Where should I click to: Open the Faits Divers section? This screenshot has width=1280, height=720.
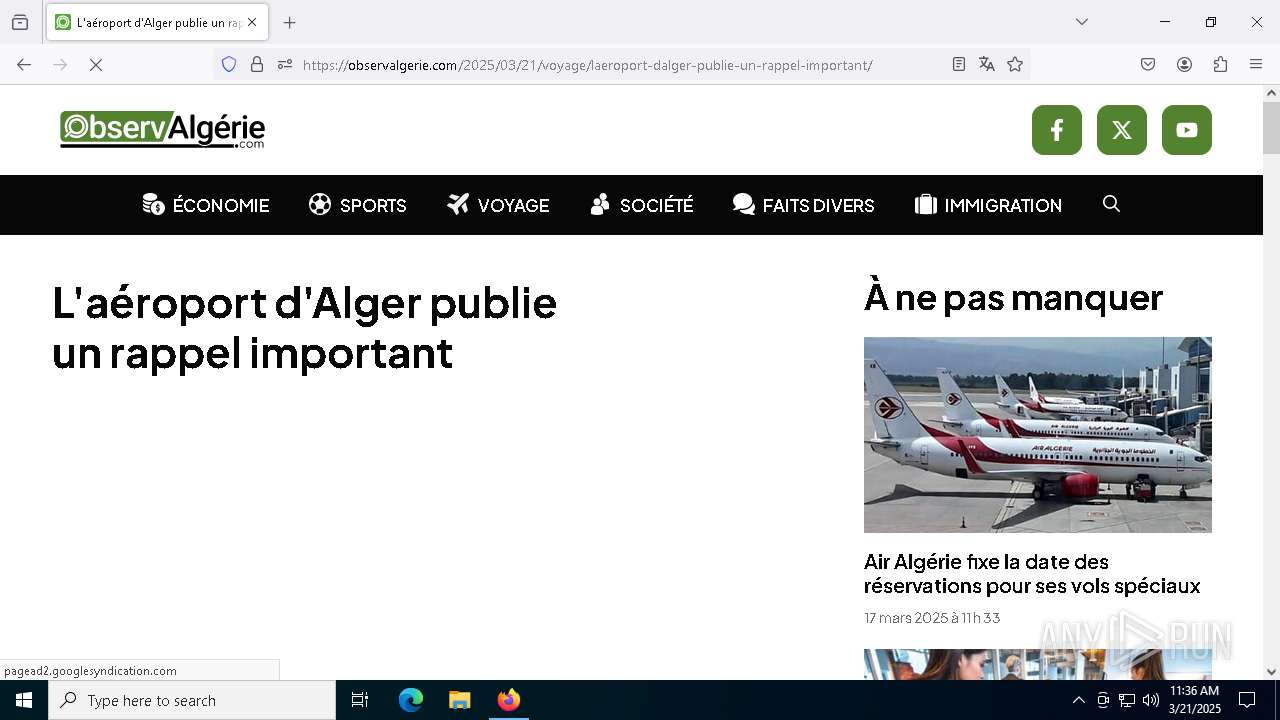pos(803,205)
